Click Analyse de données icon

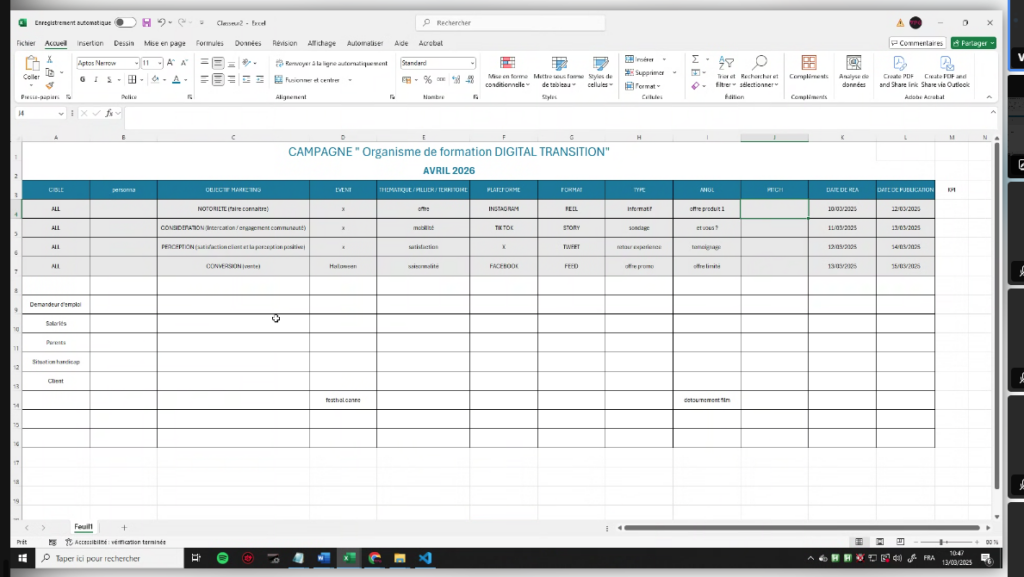tap(853, 71)
